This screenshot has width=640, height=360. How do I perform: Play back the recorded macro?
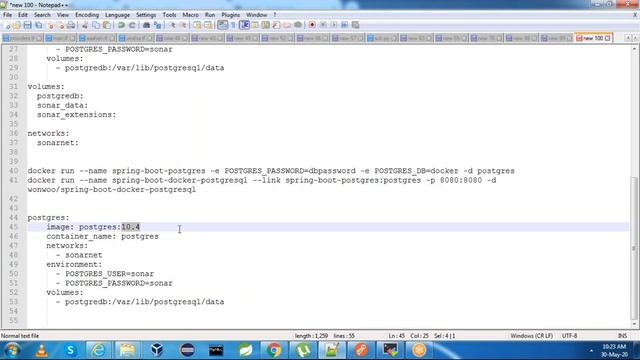pos(334,25)
